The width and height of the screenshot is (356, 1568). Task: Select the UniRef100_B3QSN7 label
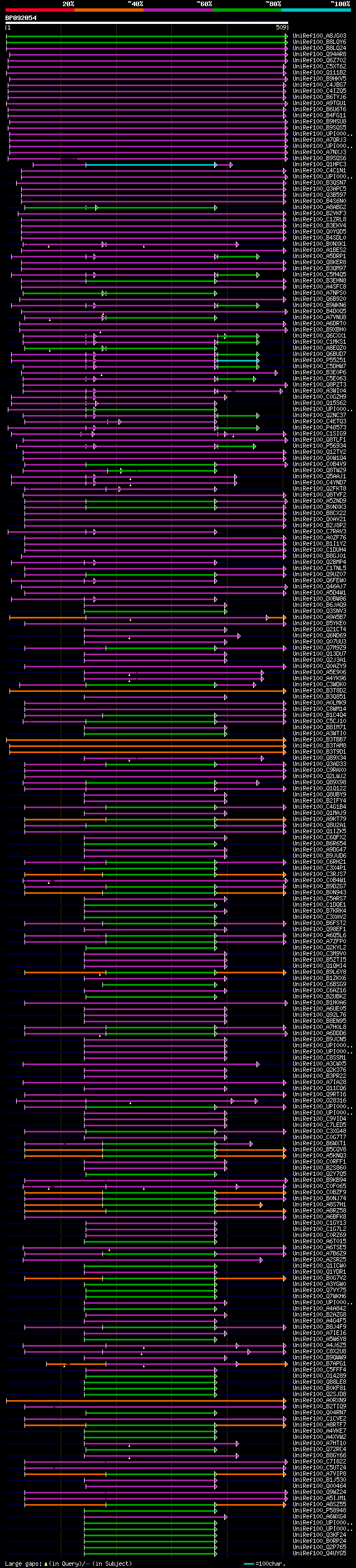[x=319, y=182]
